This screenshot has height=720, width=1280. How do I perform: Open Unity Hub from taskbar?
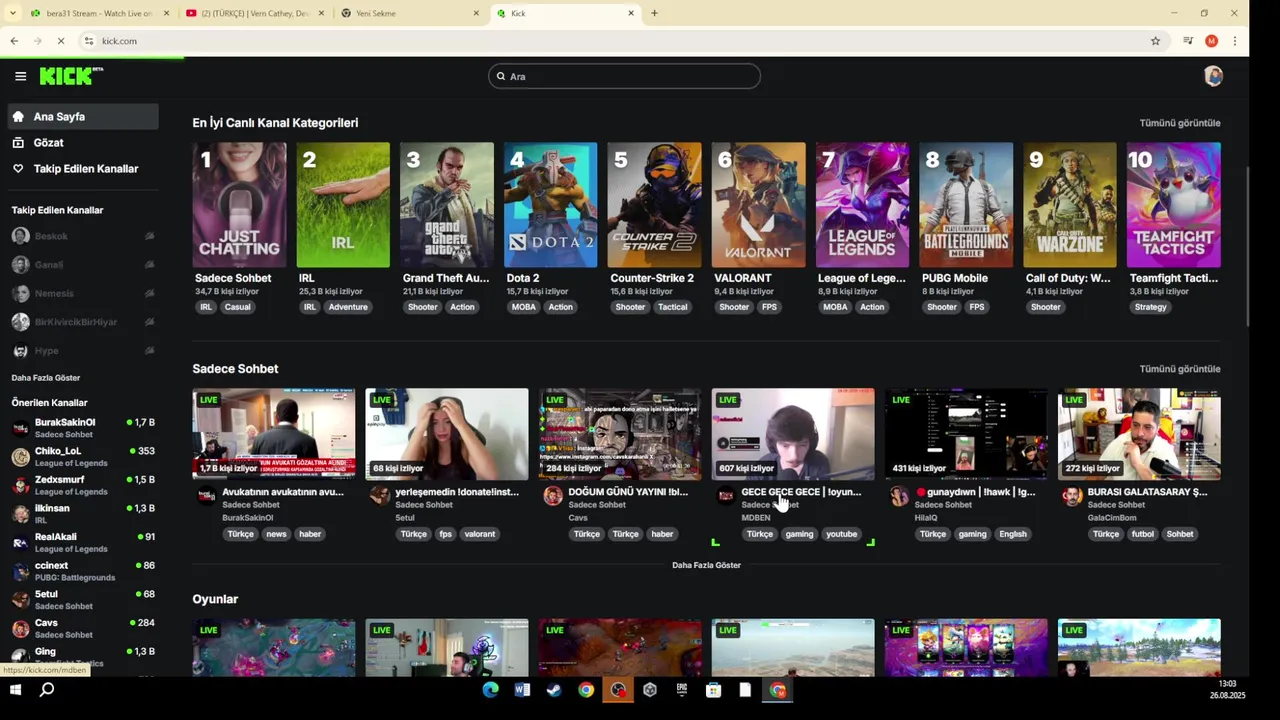650,690
